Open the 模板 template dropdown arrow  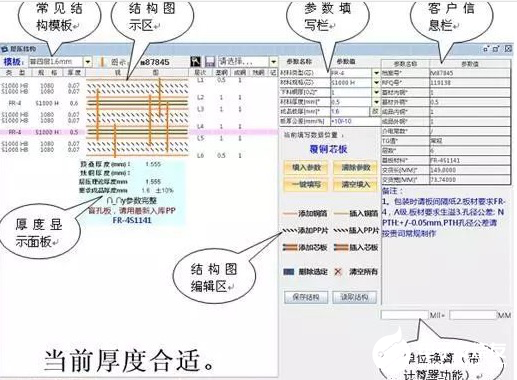coord(87,62)
